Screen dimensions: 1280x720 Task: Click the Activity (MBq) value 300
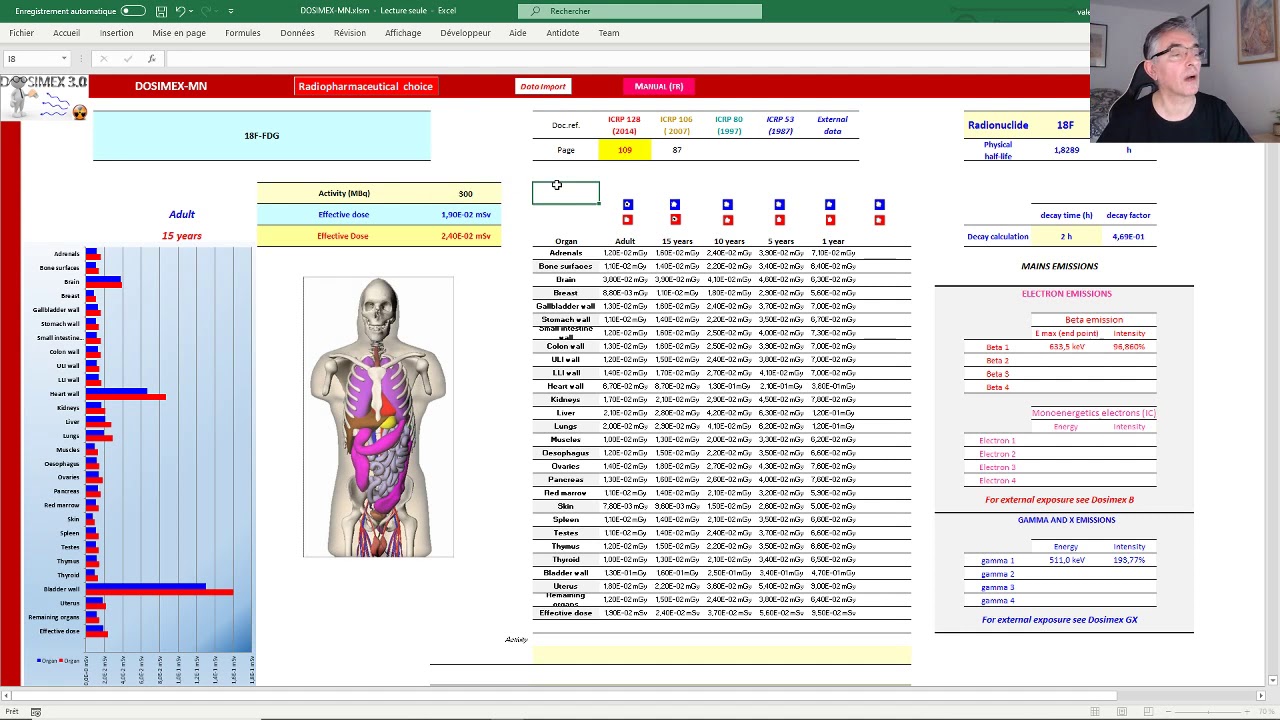tap(465, 194)
